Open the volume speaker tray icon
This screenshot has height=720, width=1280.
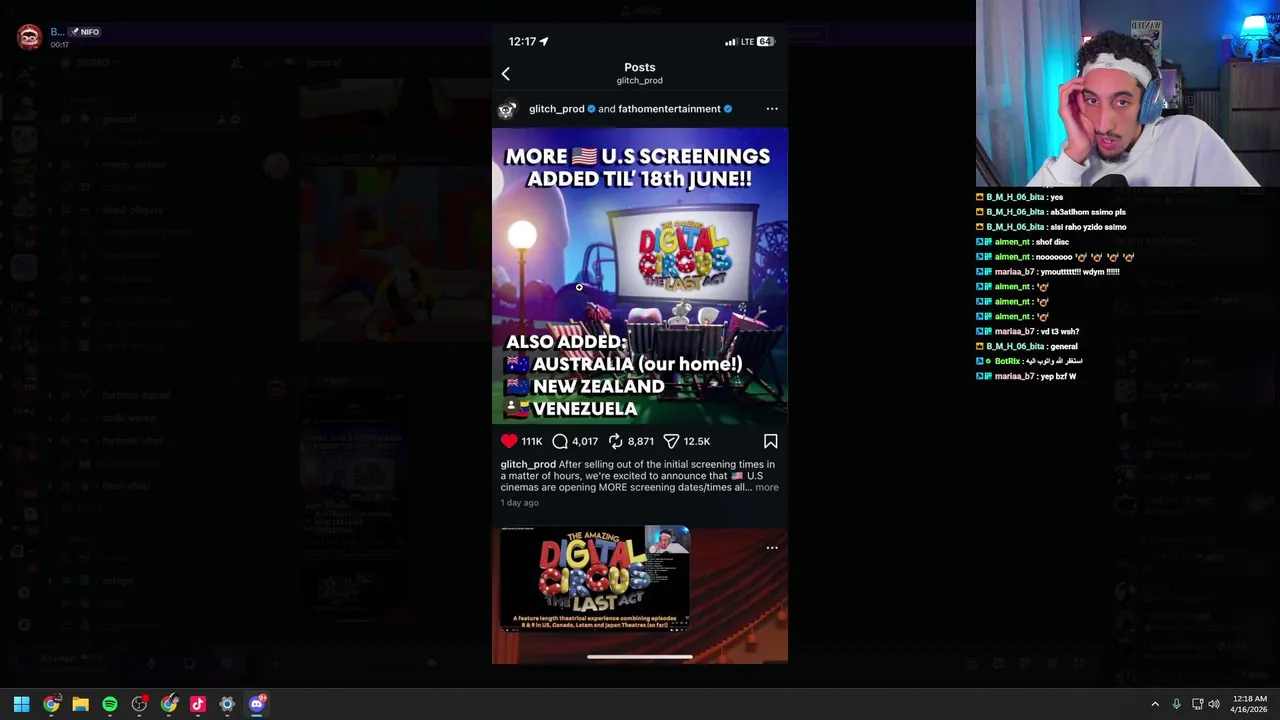click(x=1214, y=704)
